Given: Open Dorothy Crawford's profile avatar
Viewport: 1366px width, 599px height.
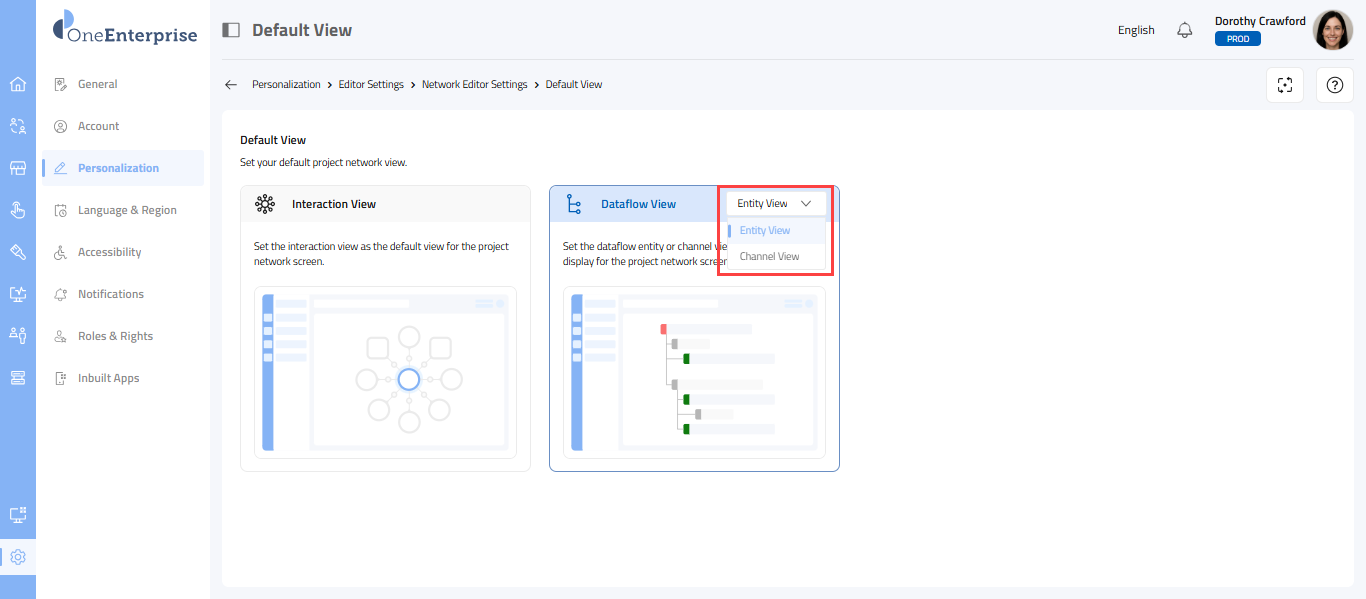Looking at the screenshot, I should (1332, 30).
